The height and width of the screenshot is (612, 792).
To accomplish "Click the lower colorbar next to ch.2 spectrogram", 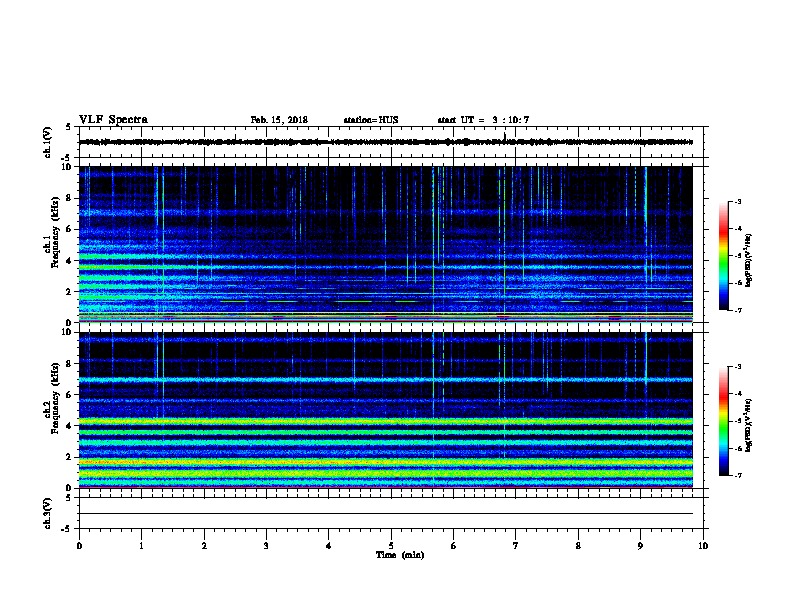I will click(723, 421).
